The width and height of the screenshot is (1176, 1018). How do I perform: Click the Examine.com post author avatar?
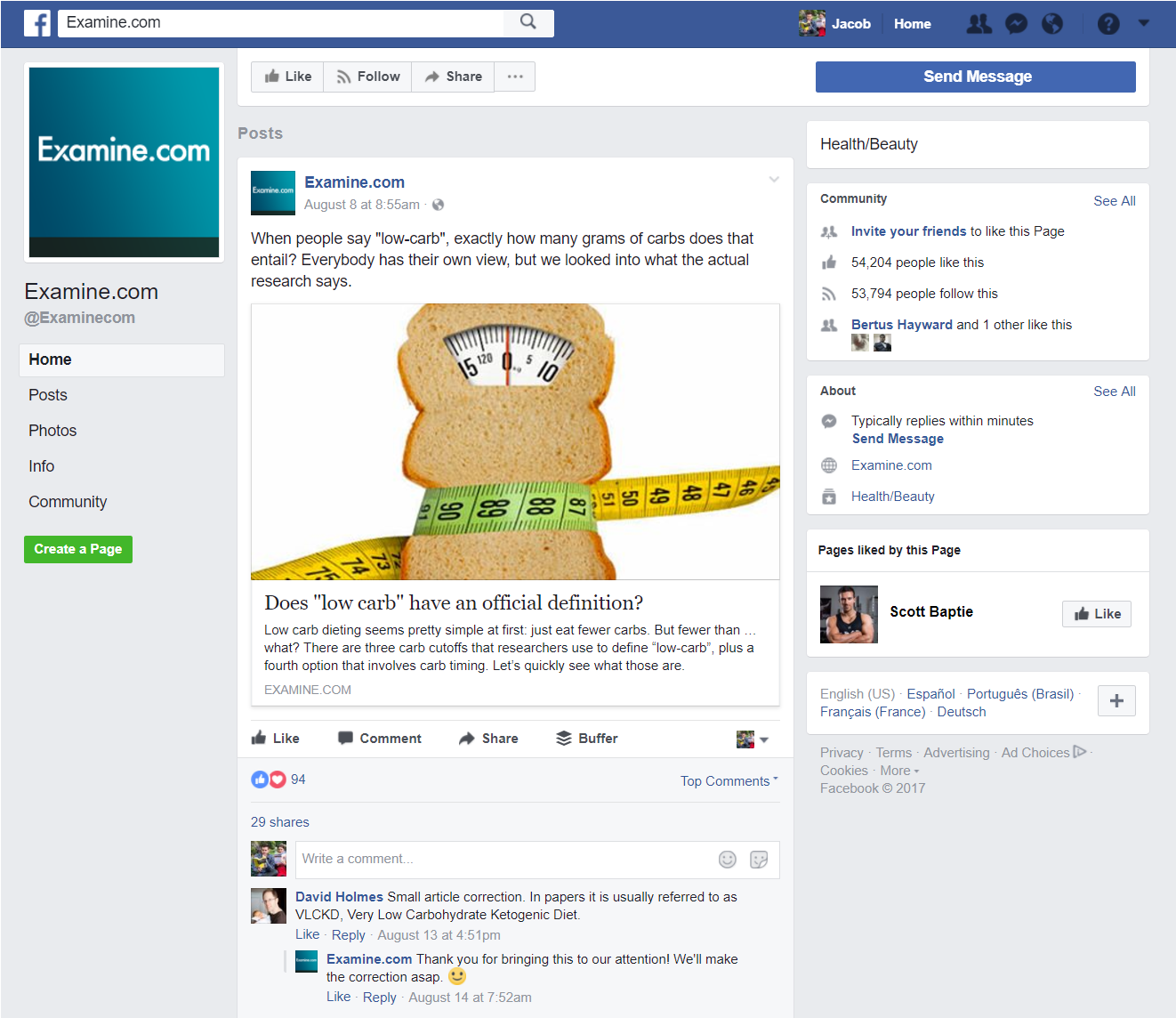(273, 193)
